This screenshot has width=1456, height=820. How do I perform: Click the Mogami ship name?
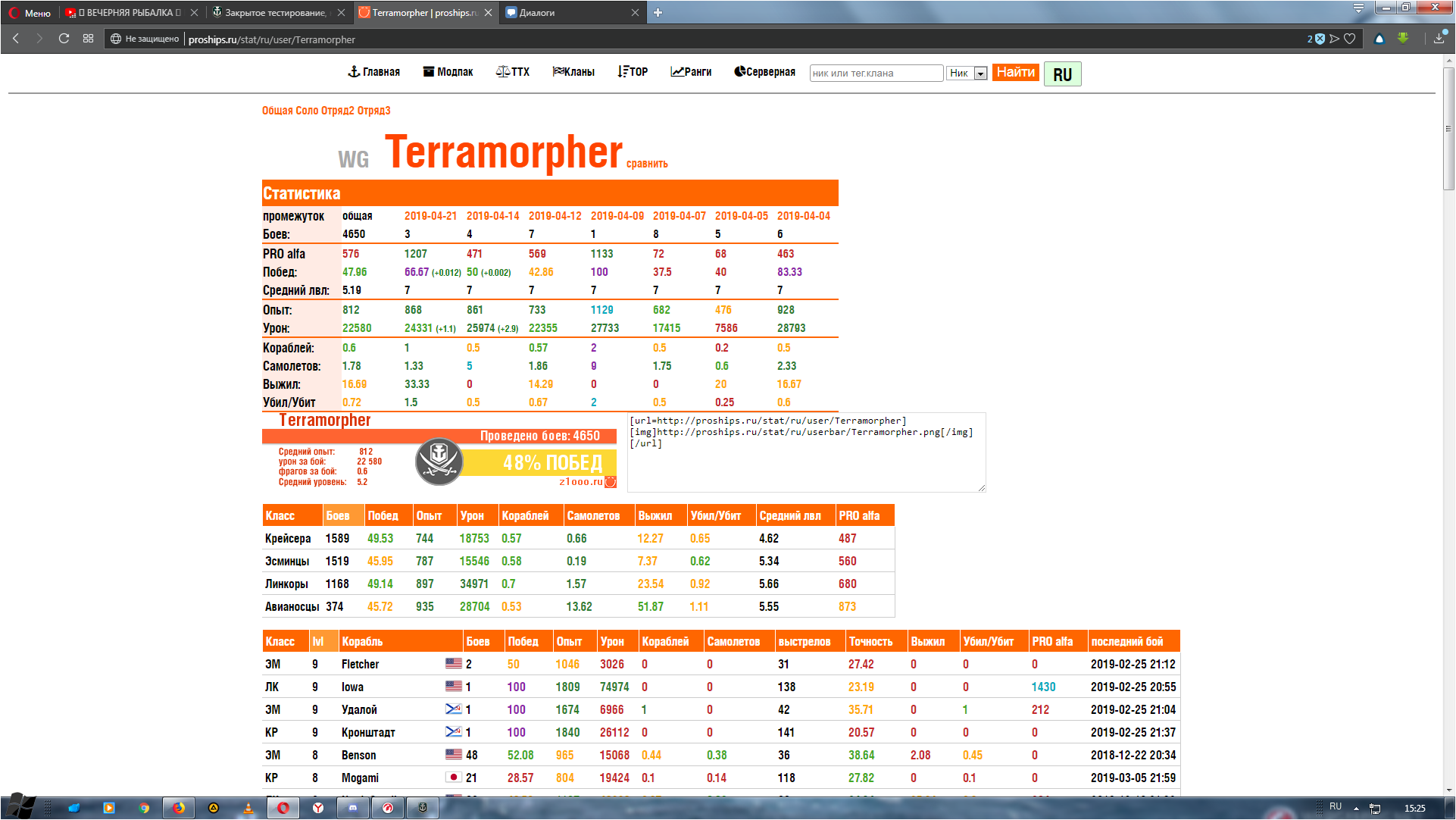point(360,778)
